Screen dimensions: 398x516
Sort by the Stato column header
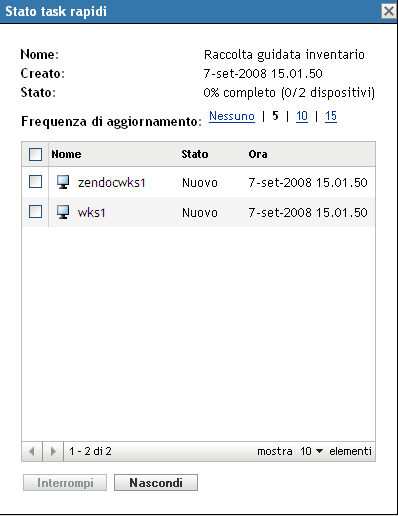(195, 154)
